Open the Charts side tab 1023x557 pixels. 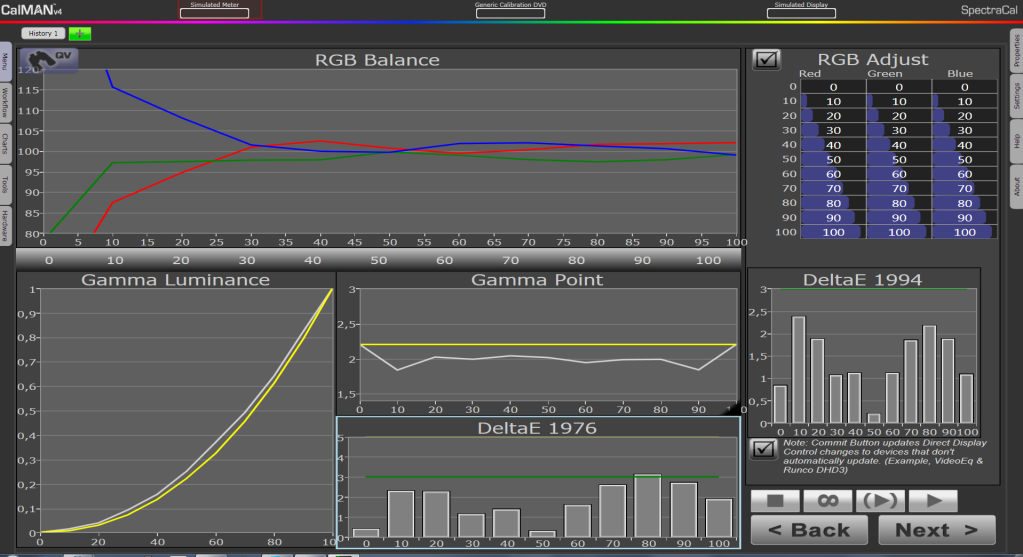pos(6,142)
